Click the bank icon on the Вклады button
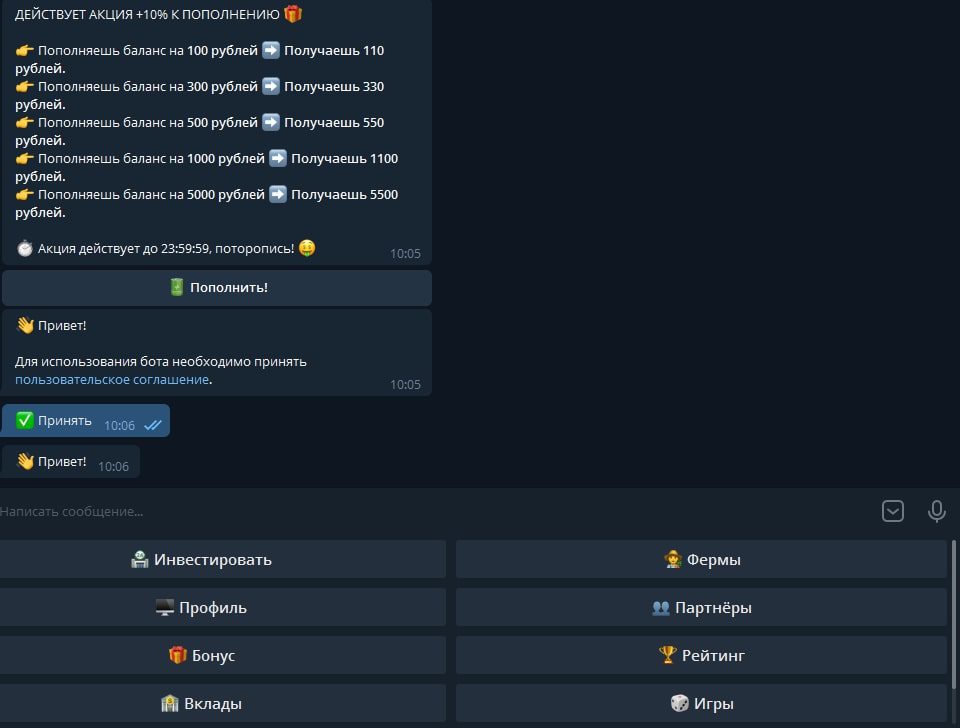The height and width of the screenshot is (728, 960). point(172,703)
